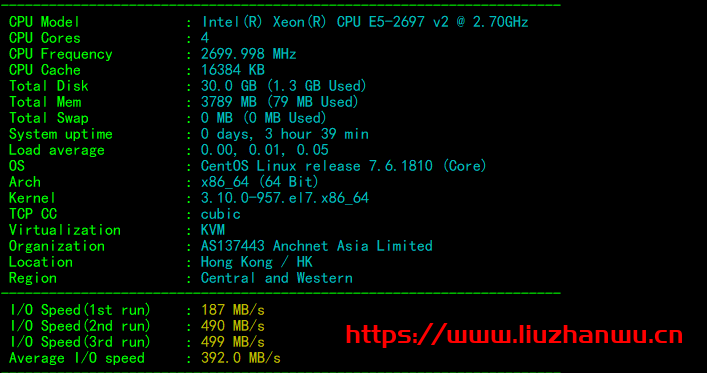Click the Region Central and Western value
This screenshot has height=373, width=707.
coord(276,278)
